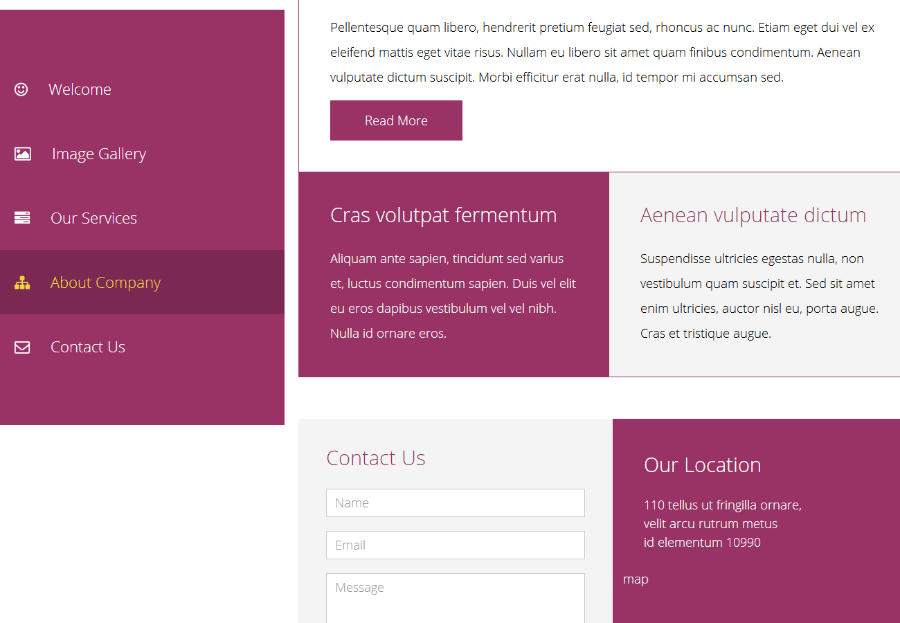Click the picture icon beside Image Gallery
This screenshot has height=623, width=900.
[22, 154]
